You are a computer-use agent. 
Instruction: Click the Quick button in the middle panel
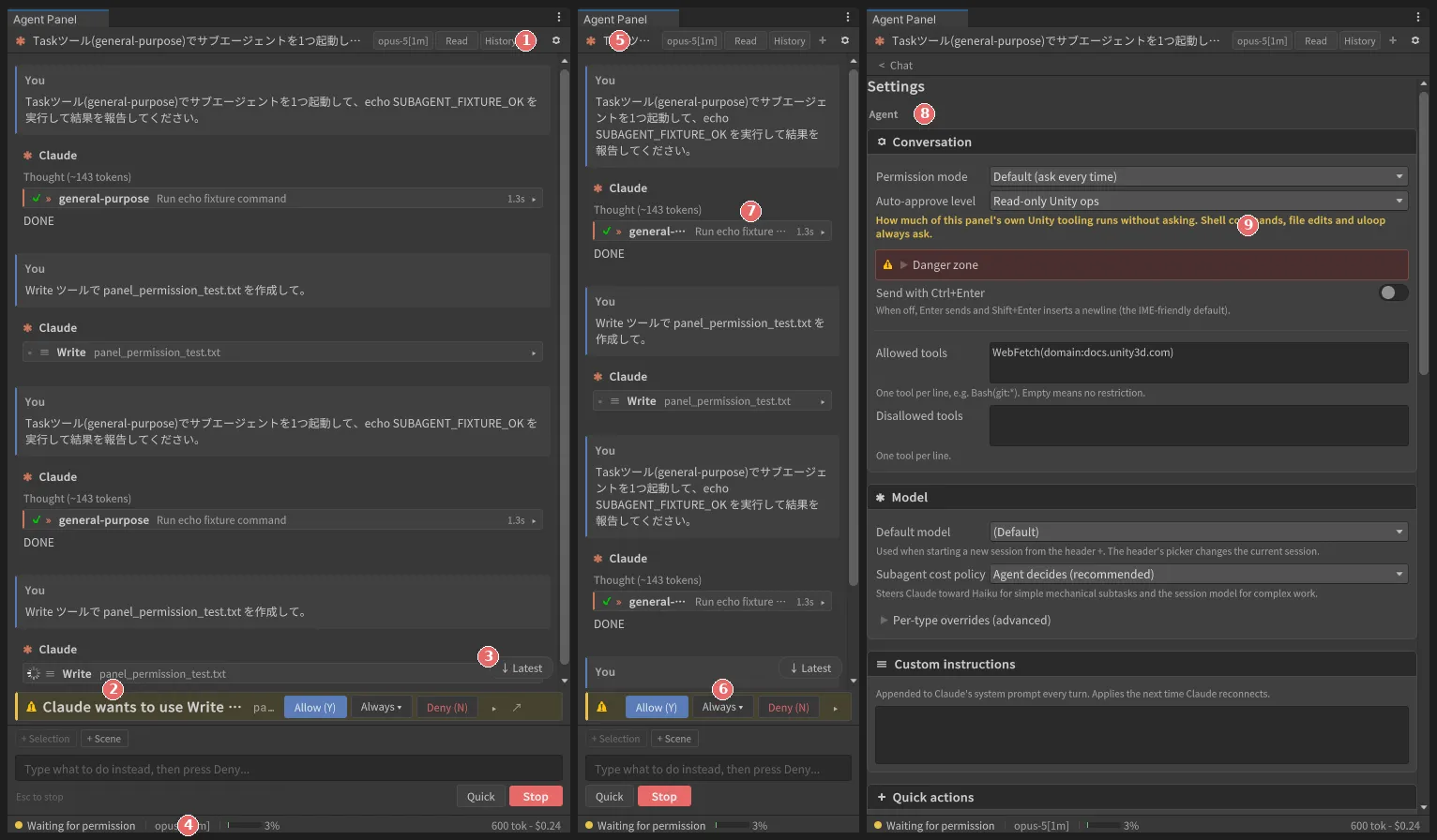pyautogui.click(x=610, y=796)
